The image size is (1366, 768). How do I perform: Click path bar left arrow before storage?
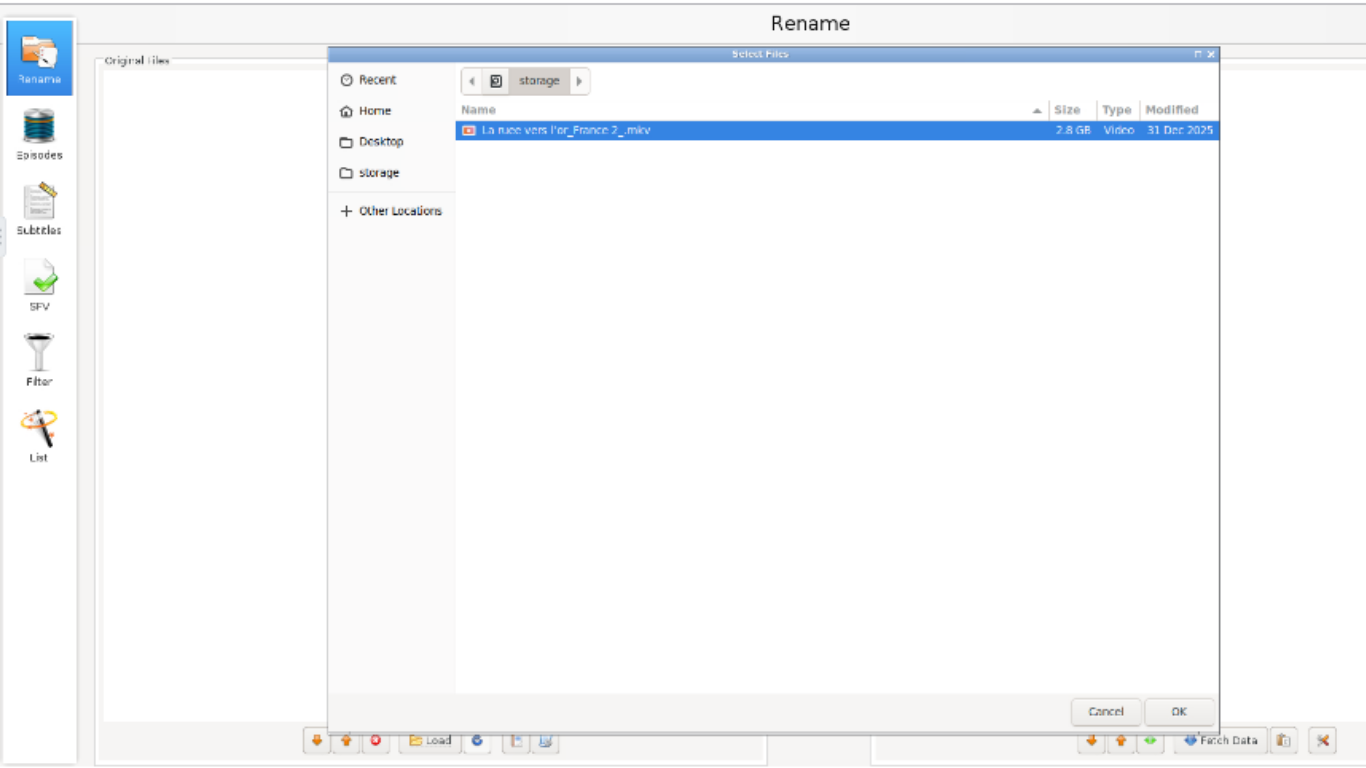tap(471, 81)
